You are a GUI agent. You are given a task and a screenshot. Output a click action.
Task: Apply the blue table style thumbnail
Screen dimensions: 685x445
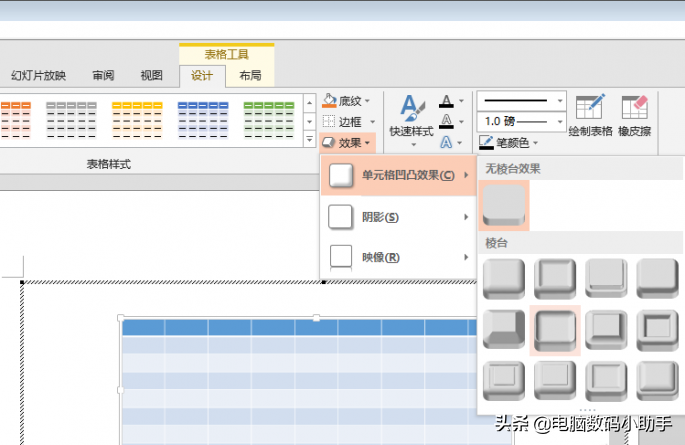tap(203, 120)
